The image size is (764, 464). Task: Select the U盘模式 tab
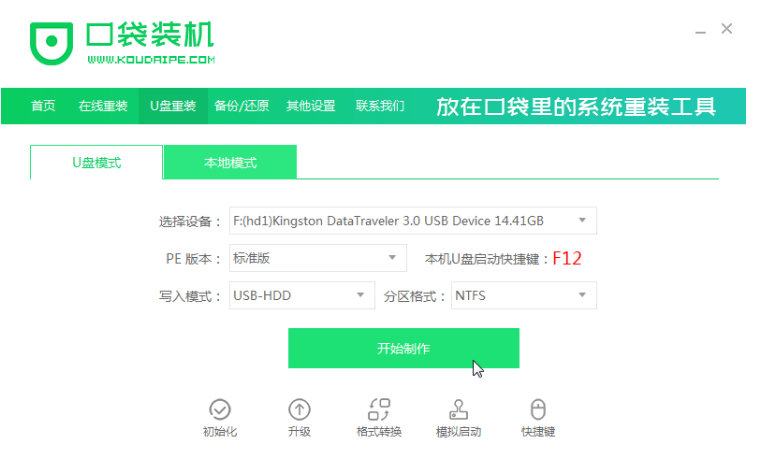tap(96, 162)
